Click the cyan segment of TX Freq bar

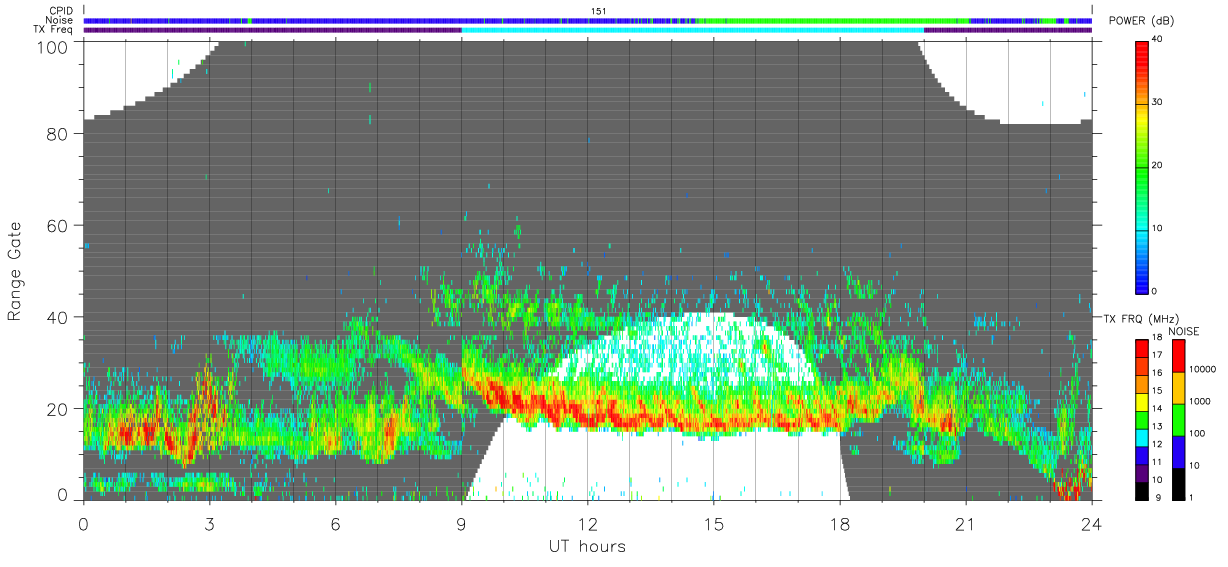point(692,30)
